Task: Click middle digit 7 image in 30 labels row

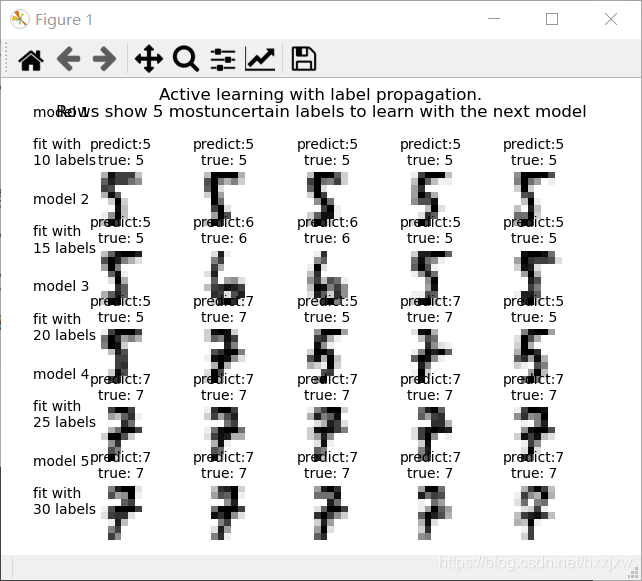Action: point(328,513)
